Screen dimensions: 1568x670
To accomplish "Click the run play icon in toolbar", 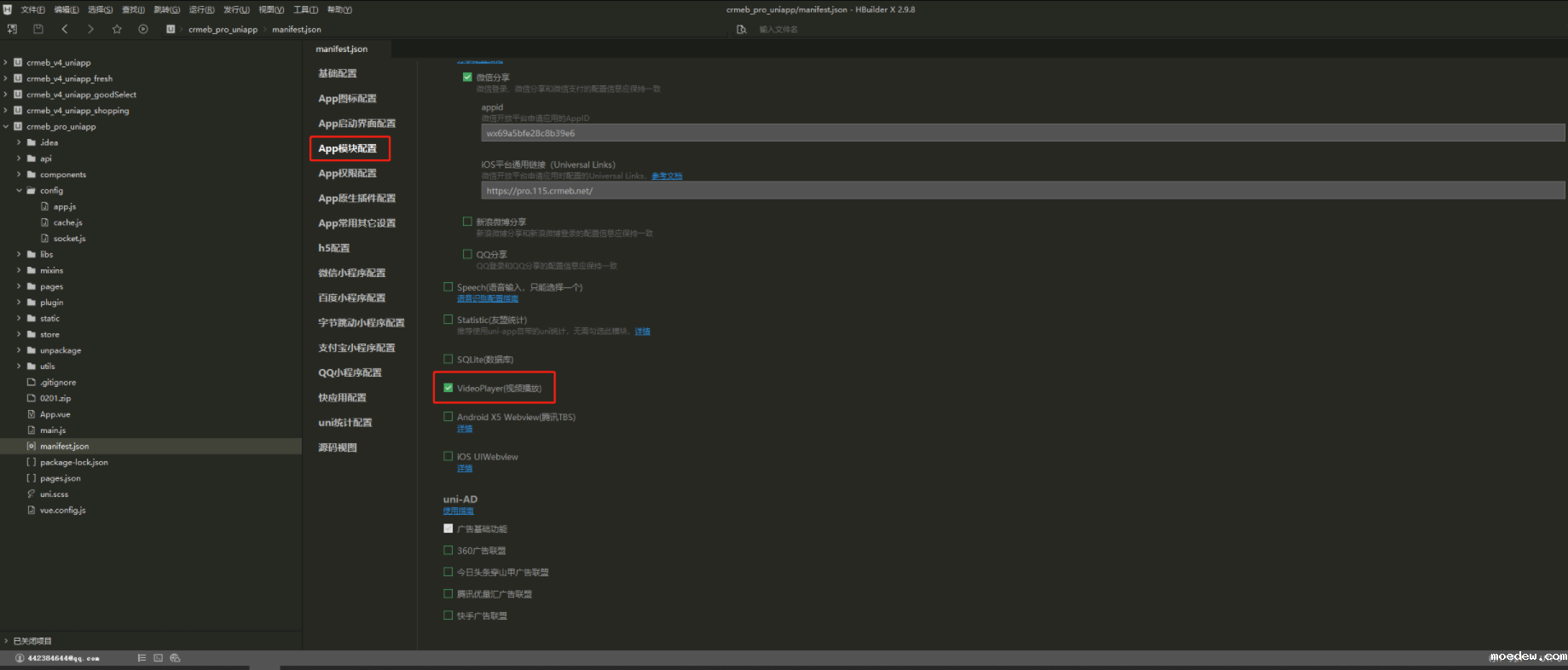I will pyautogui.click(x=143, y=29).
